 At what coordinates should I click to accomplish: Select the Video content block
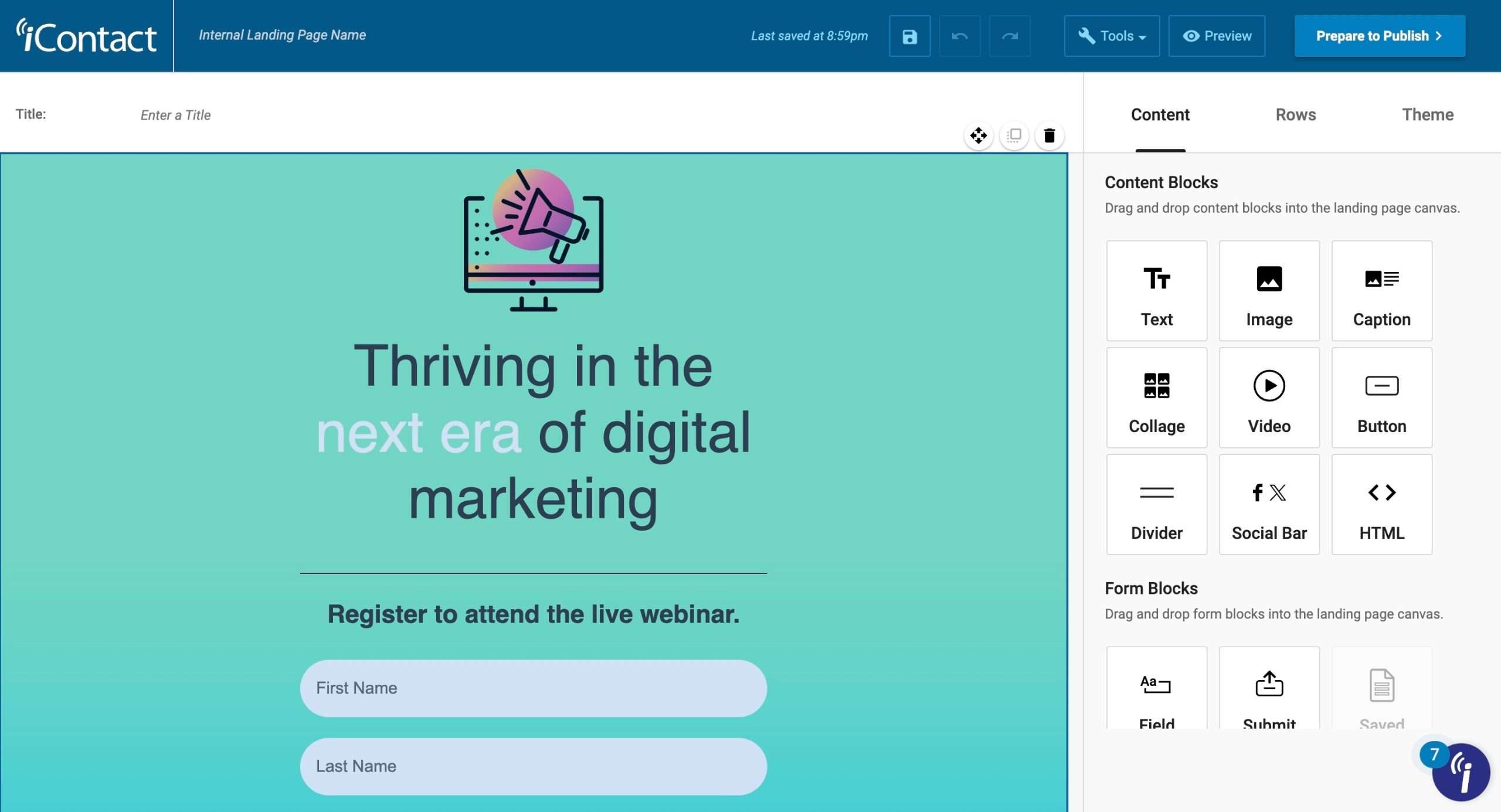coord(1269,397)
